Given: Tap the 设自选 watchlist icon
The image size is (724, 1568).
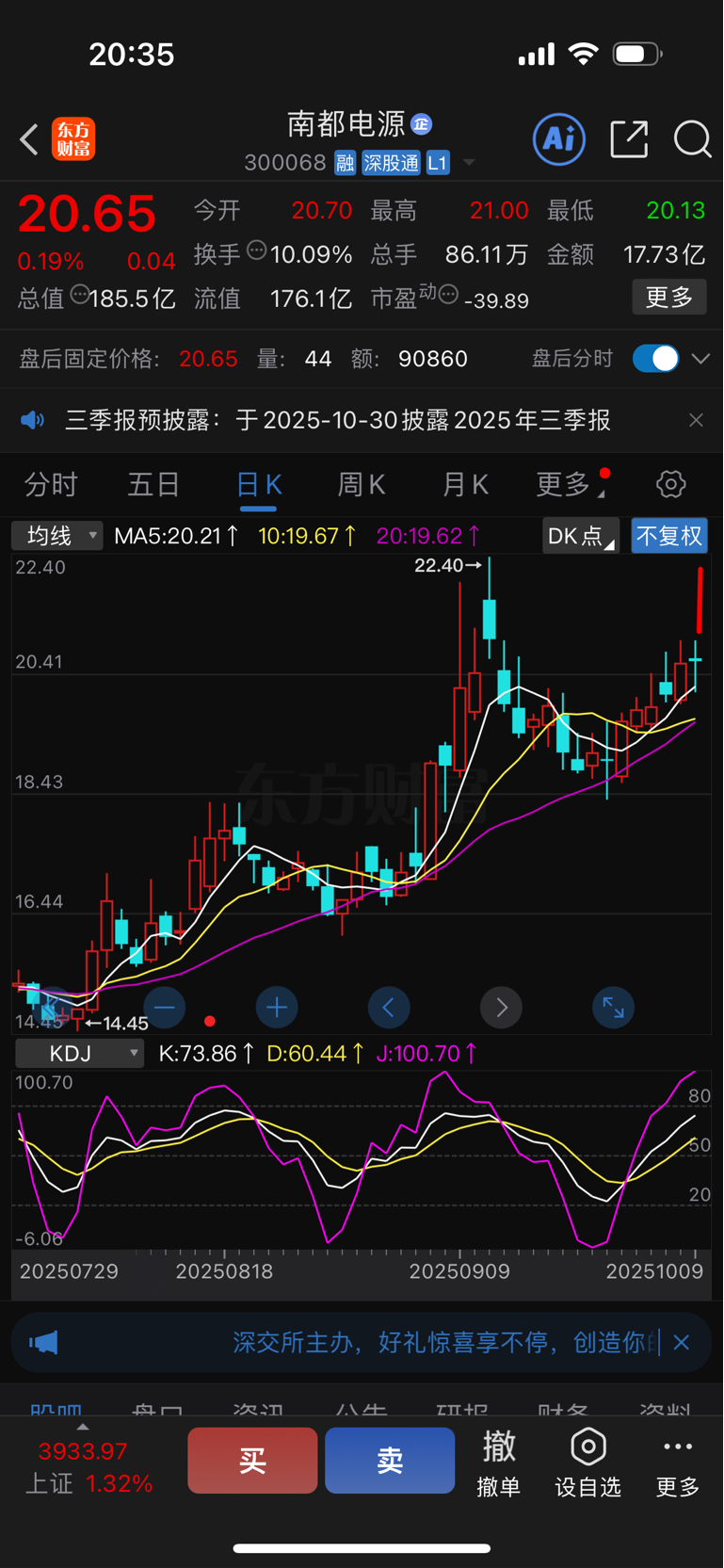Looking at the screenshot, I should click(x=588, y=1463).
